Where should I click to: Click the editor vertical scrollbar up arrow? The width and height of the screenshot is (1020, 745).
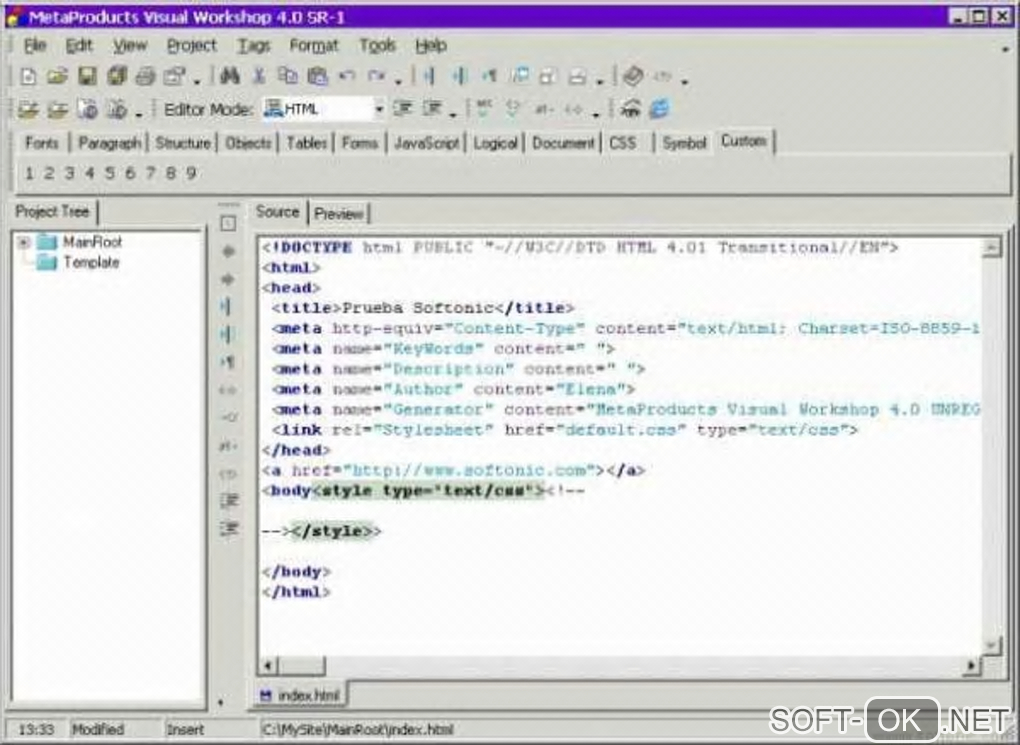click(x=991, y=248)
